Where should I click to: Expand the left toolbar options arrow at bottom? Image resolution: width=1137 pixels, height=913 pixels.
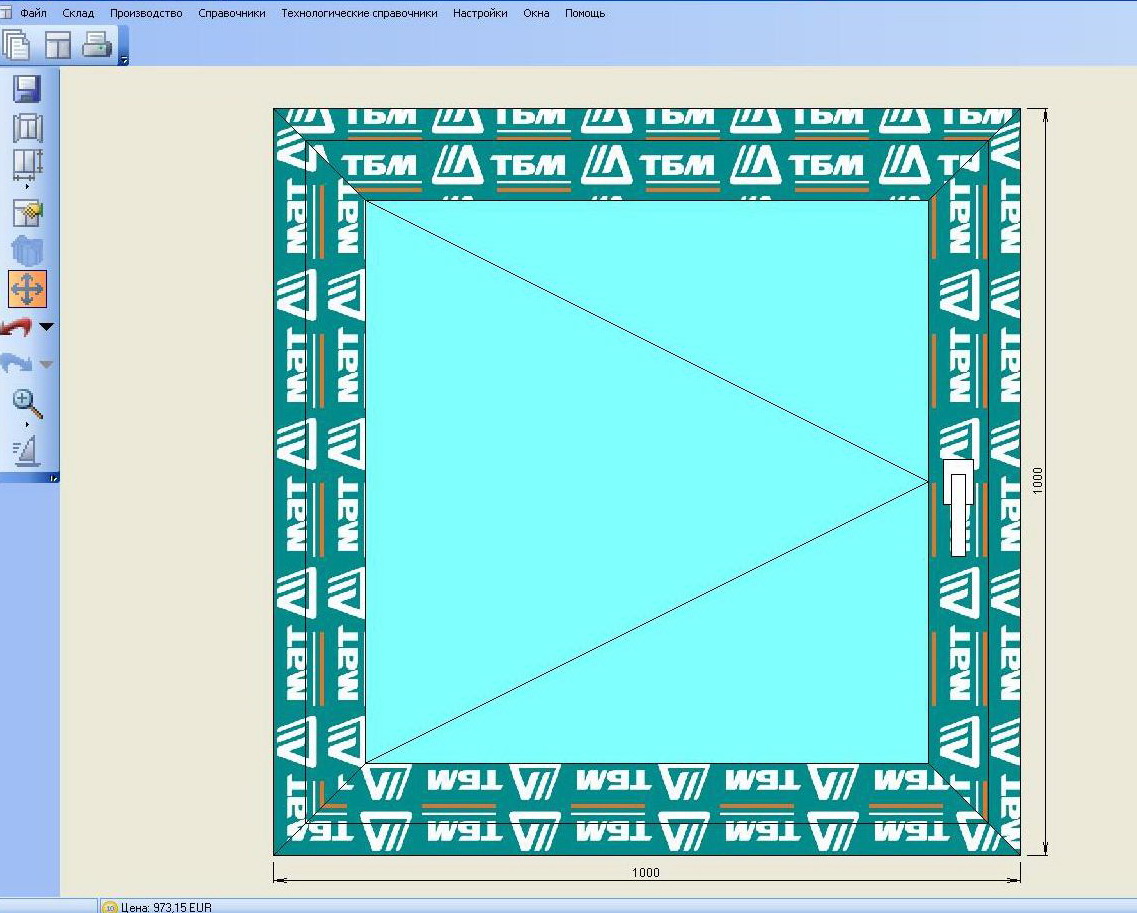pos(53,478)
